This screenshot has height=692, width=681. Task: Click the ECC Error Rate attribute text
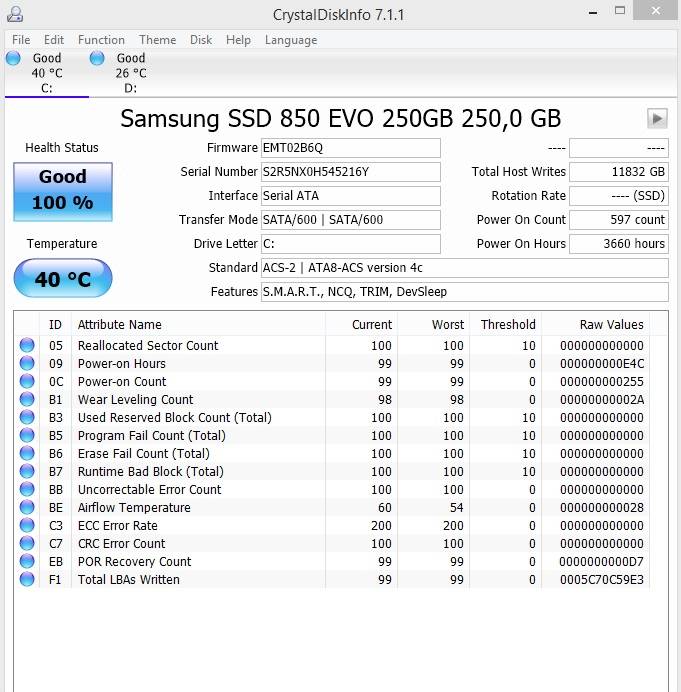point(117,526)
